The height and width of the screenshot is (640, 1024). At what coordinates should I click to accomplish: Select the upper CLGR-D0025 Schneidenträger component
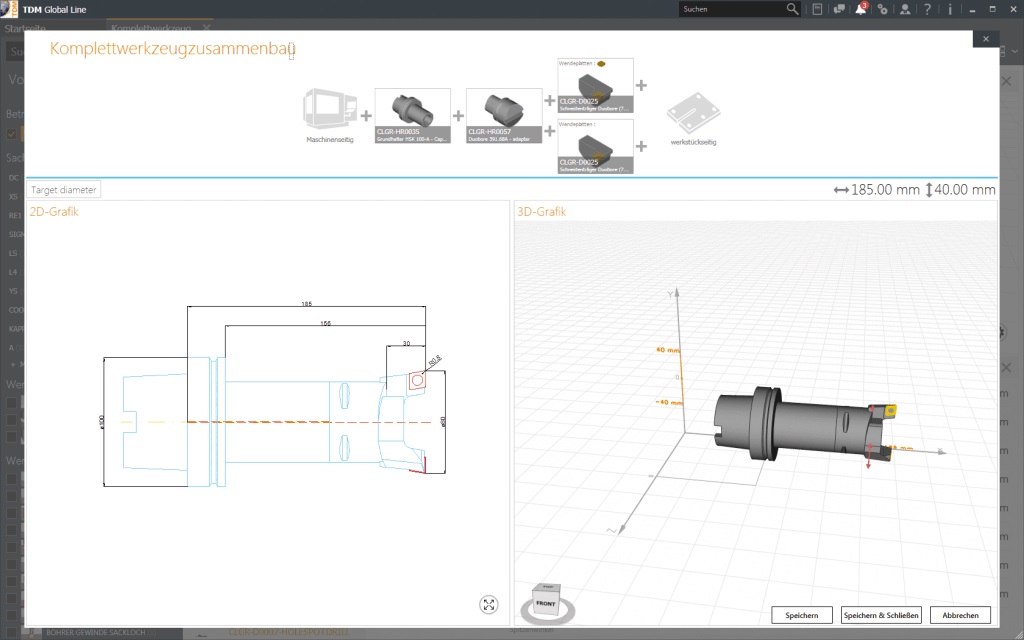coord(596,86)
